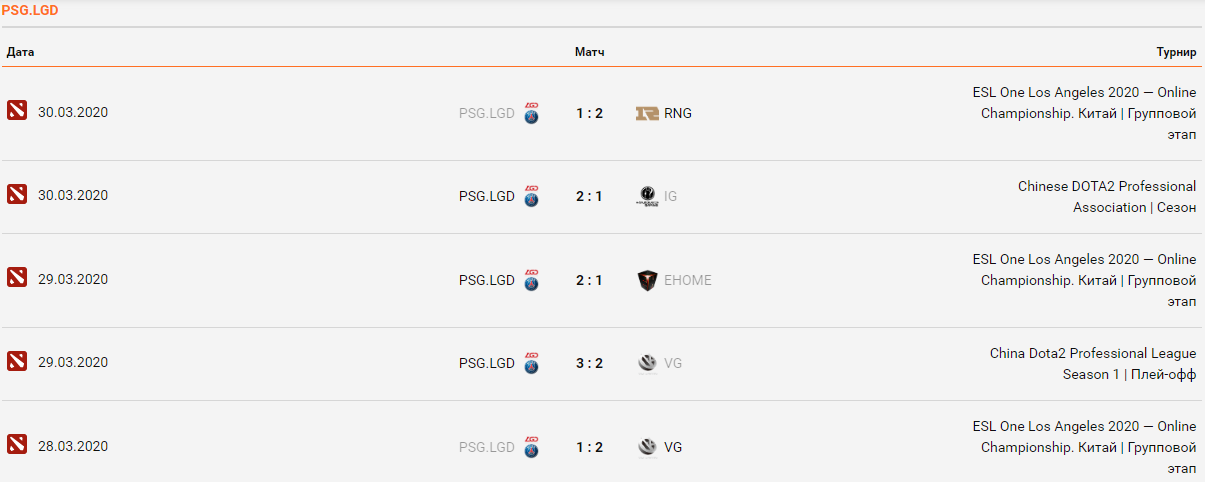This screenshot has width=1205, height=482.
Task: Click the Дата column header
Action: pyautogui.click(x=21, y=52)
